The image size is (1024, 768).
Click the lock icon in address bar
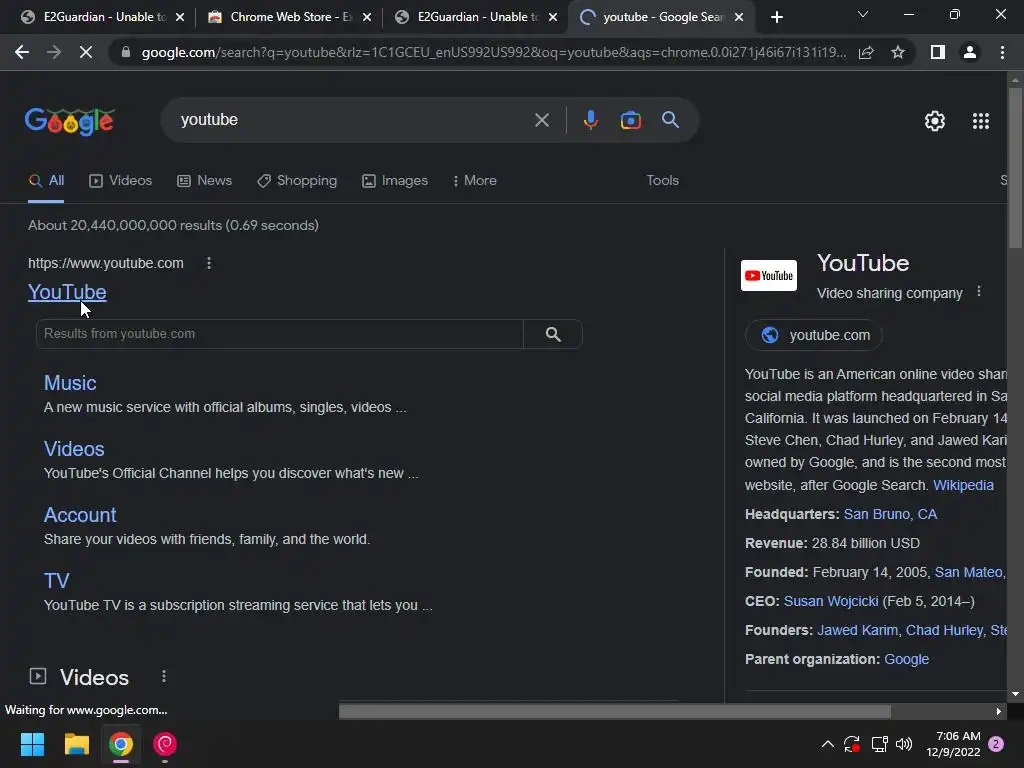tap(126, 52)
